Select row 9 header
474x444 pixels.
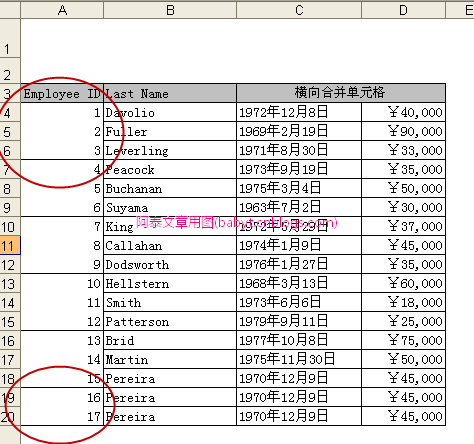pyautogui.click(x=10, y=208)
